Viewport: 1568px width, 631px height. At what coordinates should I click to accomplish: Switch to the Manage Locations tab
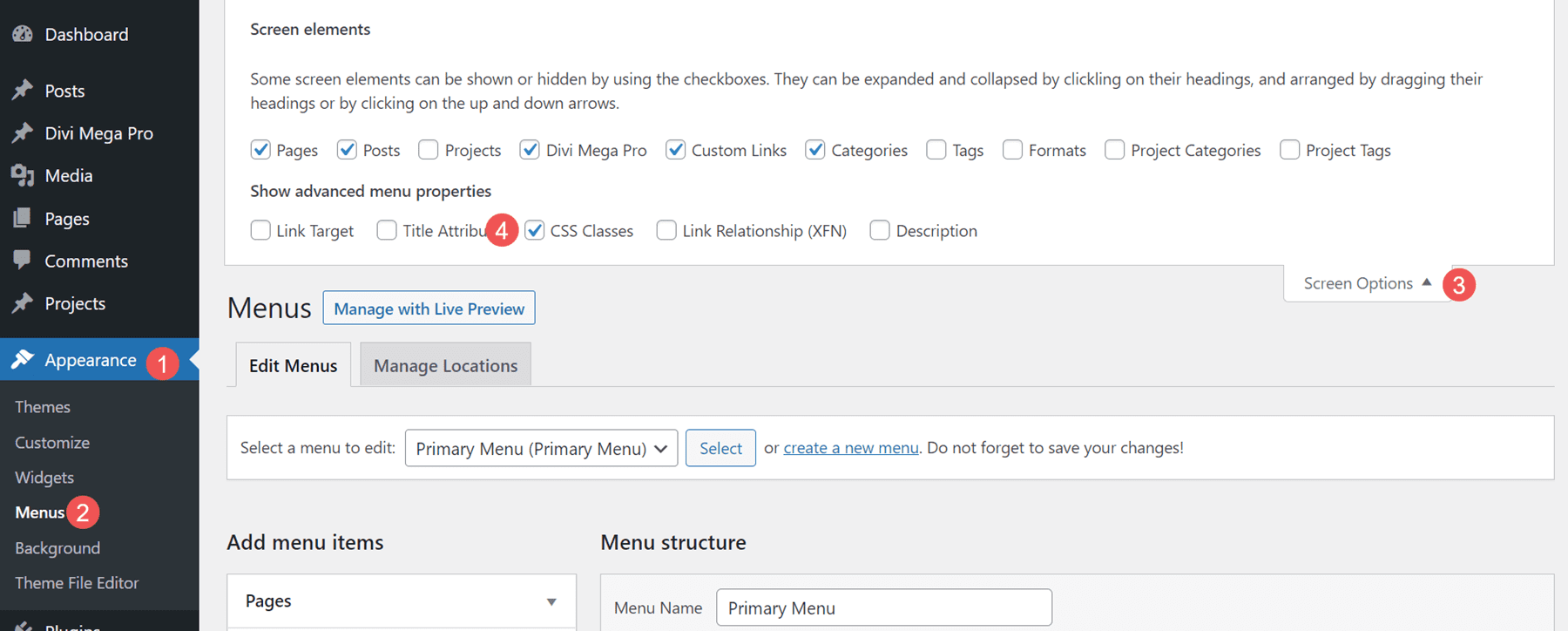point(445,365)
